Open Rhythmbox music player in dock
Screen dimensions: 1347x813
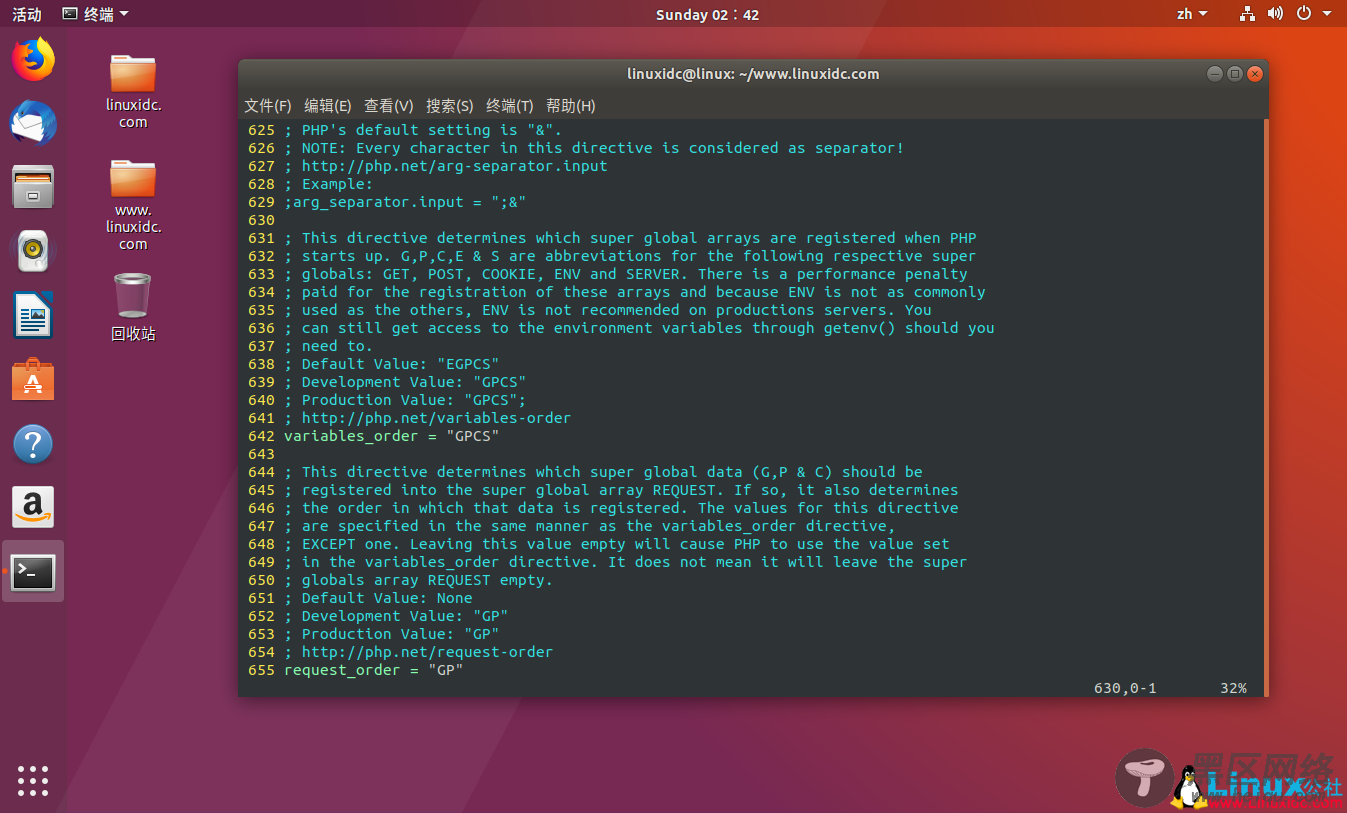pos(33,251)
